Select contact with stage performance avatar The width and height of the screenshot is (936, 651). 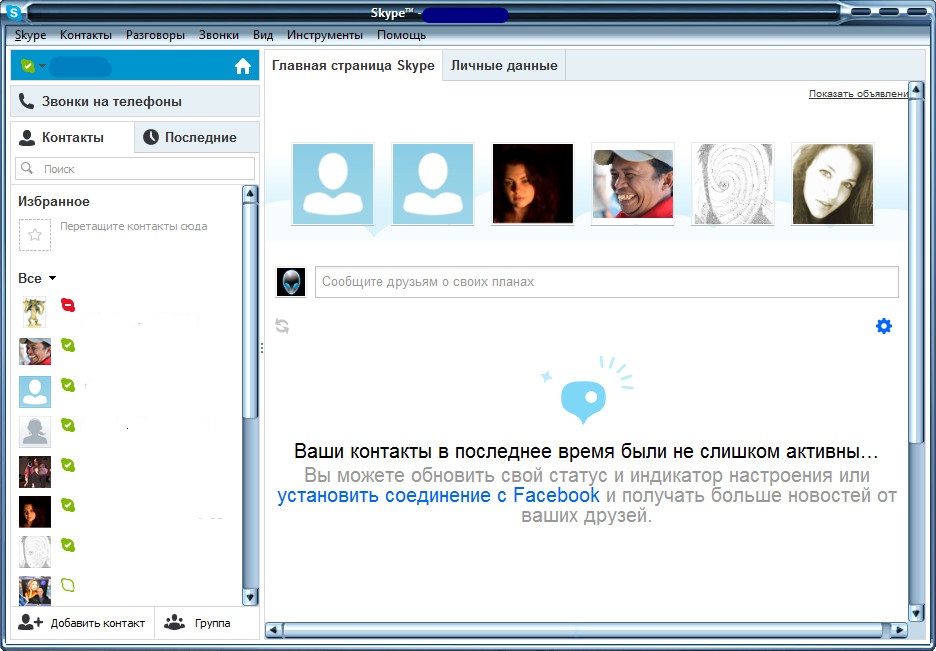pos(35,471)
